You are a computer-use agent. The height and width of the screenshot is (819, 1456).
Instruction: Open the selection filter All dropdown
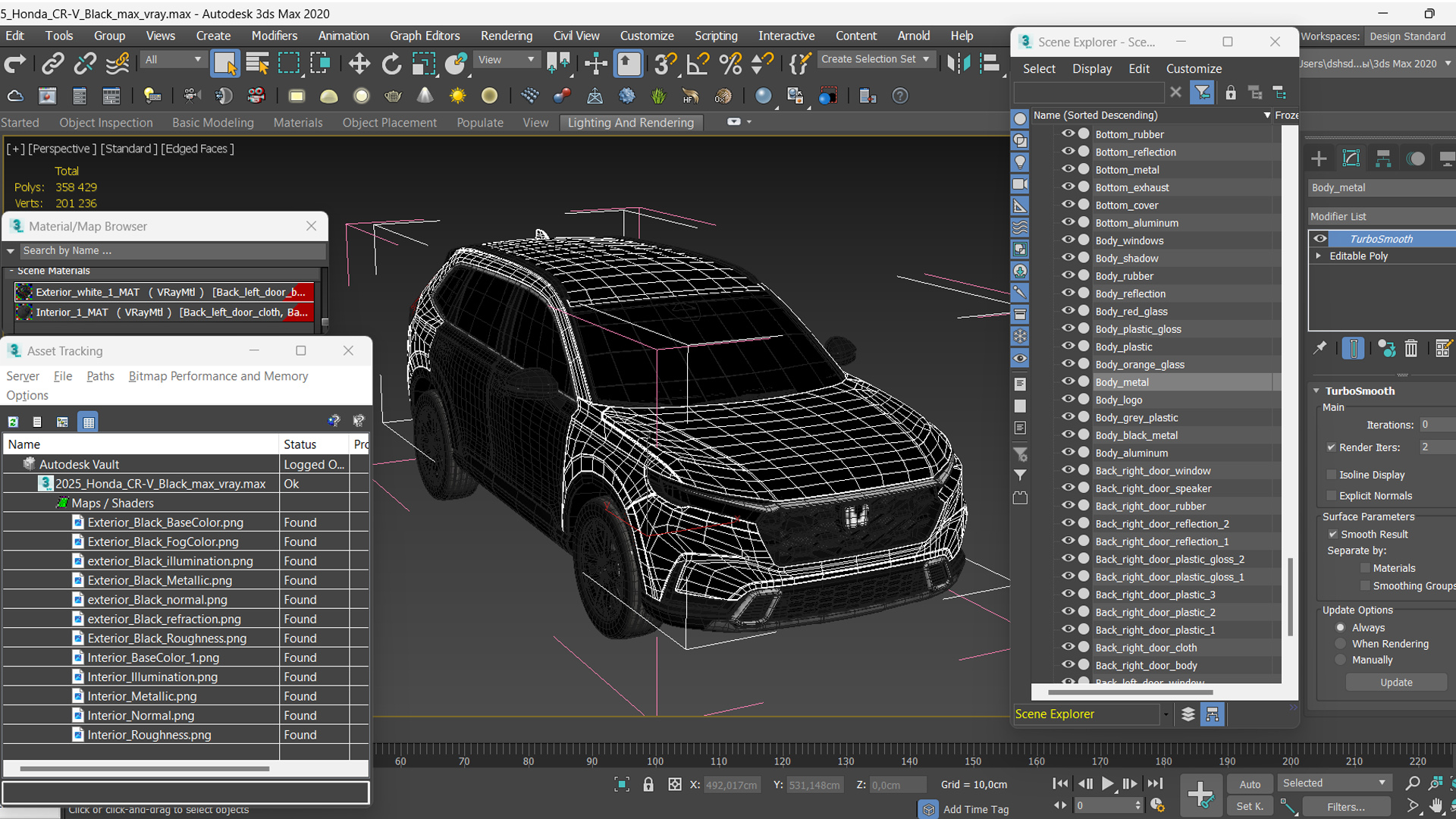coord(173,59)
